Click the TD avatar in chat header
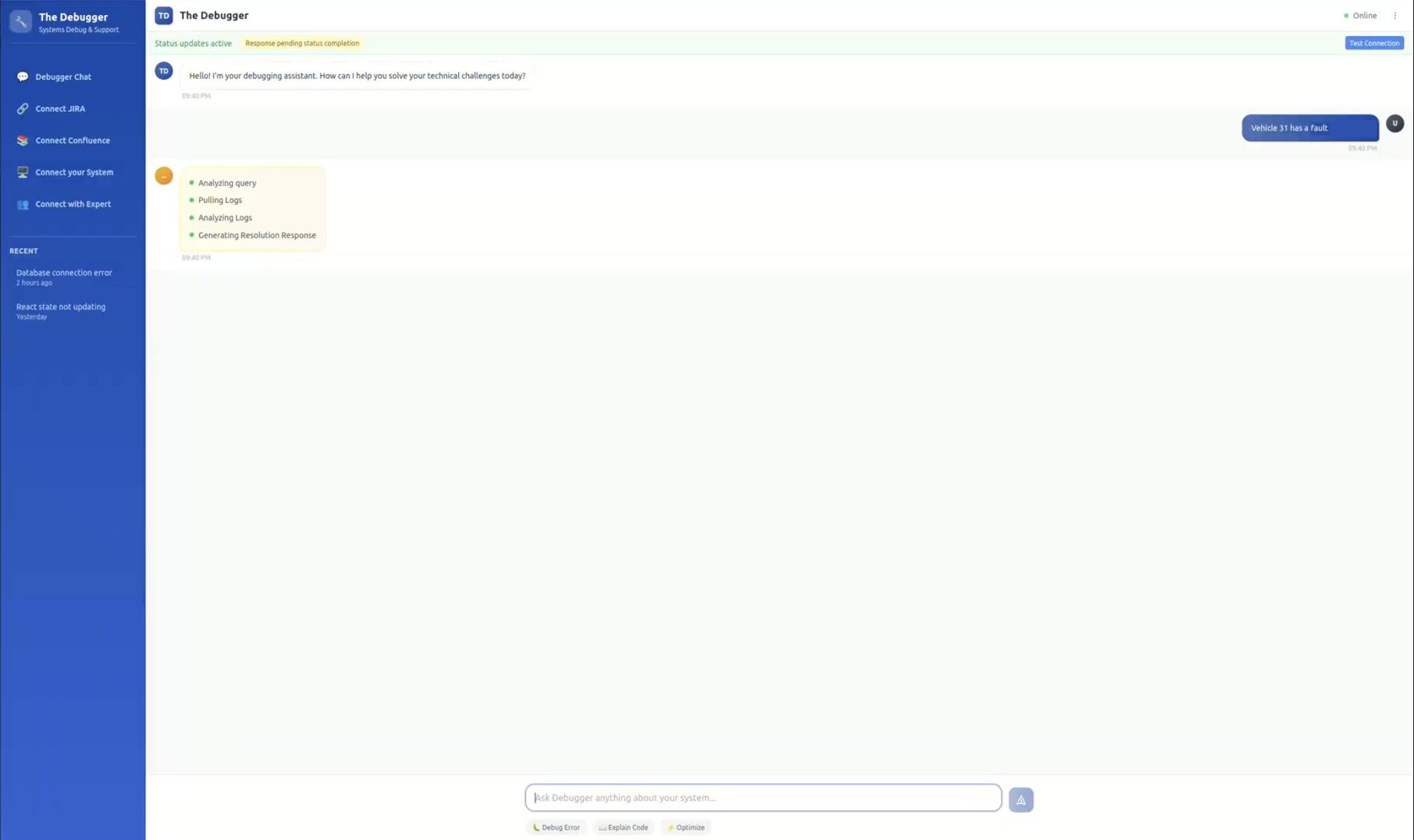The image size is (1414, 840). tap(164, 16)
